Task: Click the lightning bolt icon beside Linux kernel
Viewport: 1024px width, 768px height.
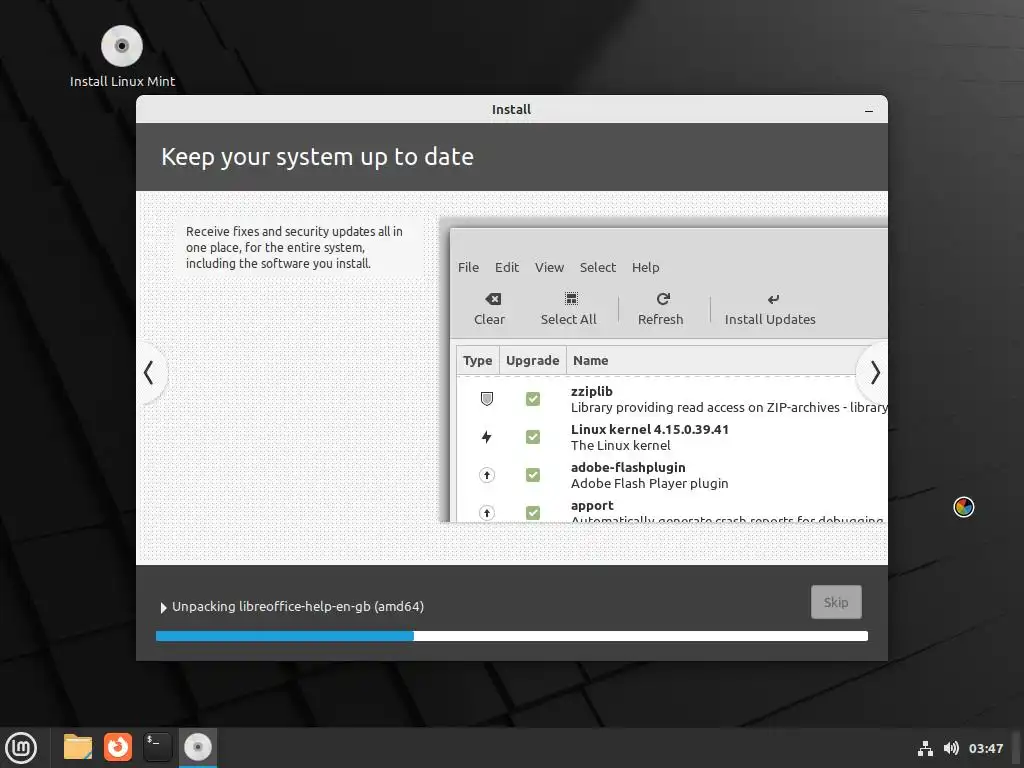Action: click(487, 436)
